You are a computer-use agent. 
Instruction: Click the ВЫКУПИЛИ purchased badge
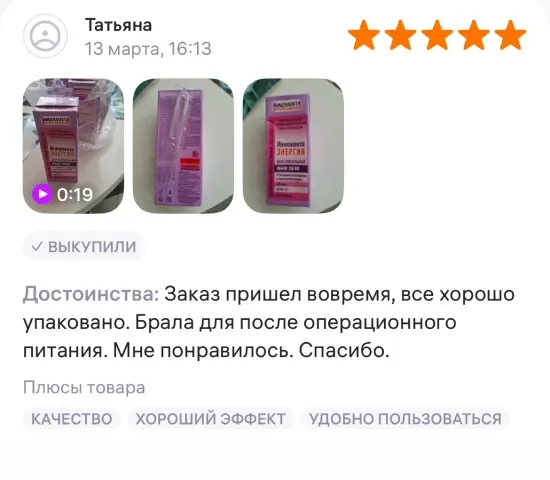point(83,246)
